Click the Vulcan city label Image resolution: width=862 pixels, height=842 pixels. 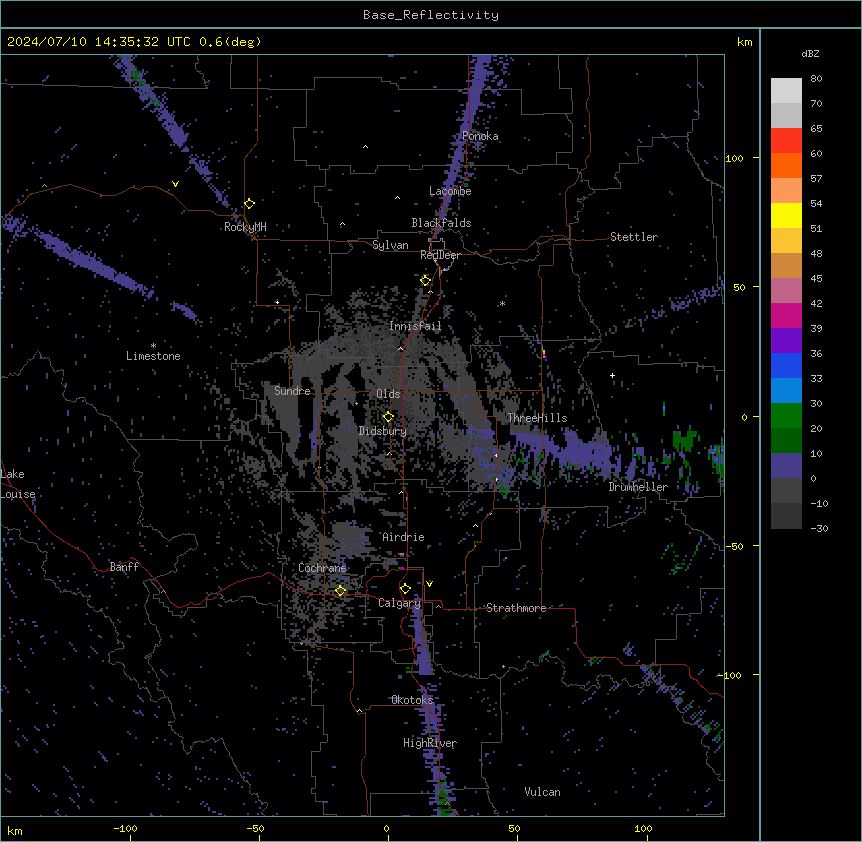(543, 792)
